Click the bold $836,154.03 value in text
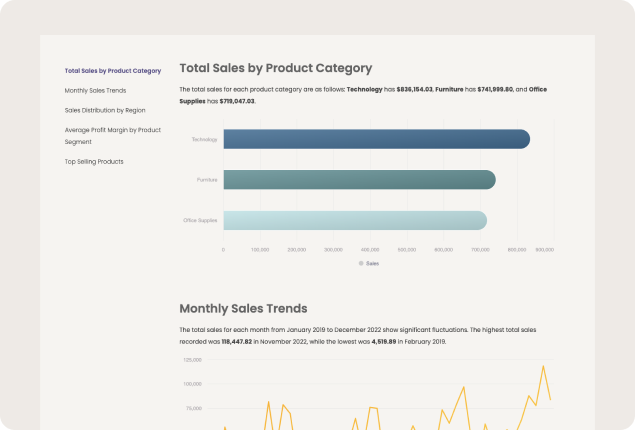The width and height of the screenshot is (635, 430). coord(414,89)
